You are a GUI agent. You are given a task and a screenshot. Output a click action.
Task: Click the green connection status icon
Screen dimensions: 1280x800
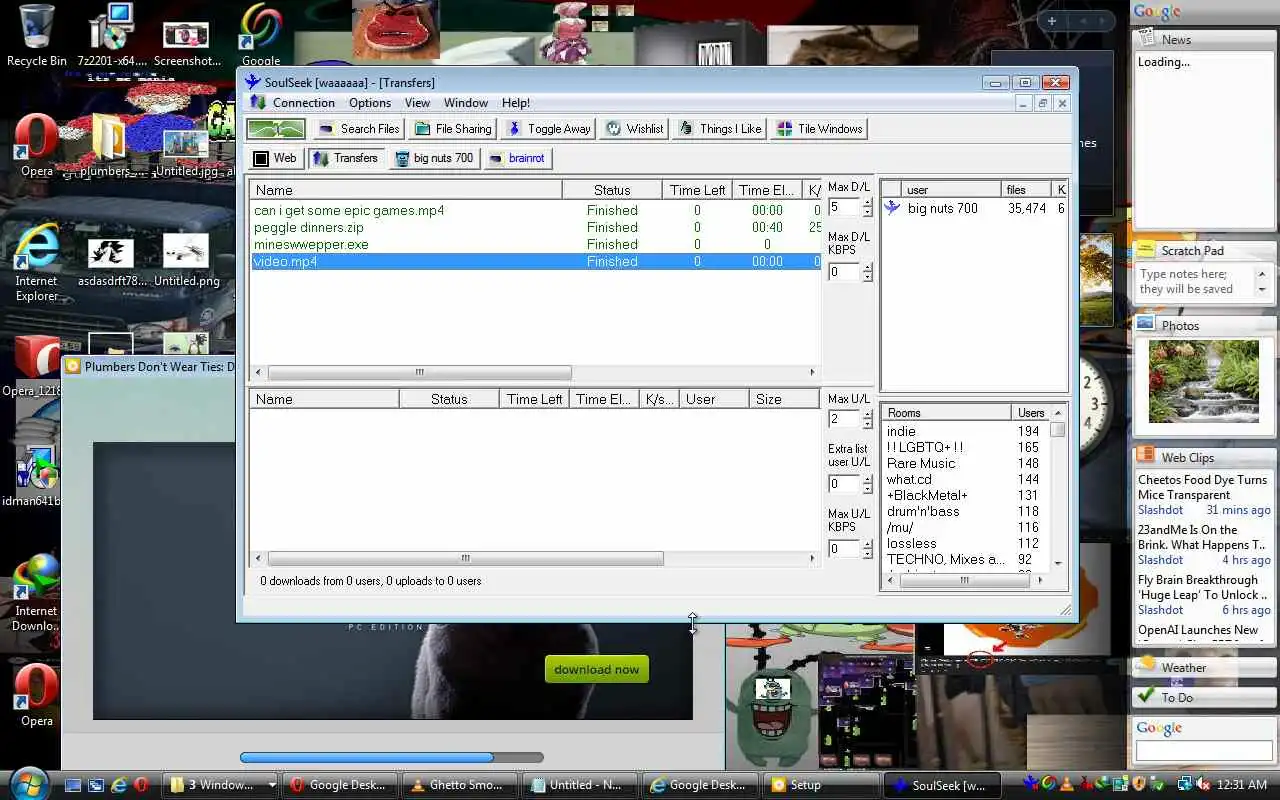[276, 129]
